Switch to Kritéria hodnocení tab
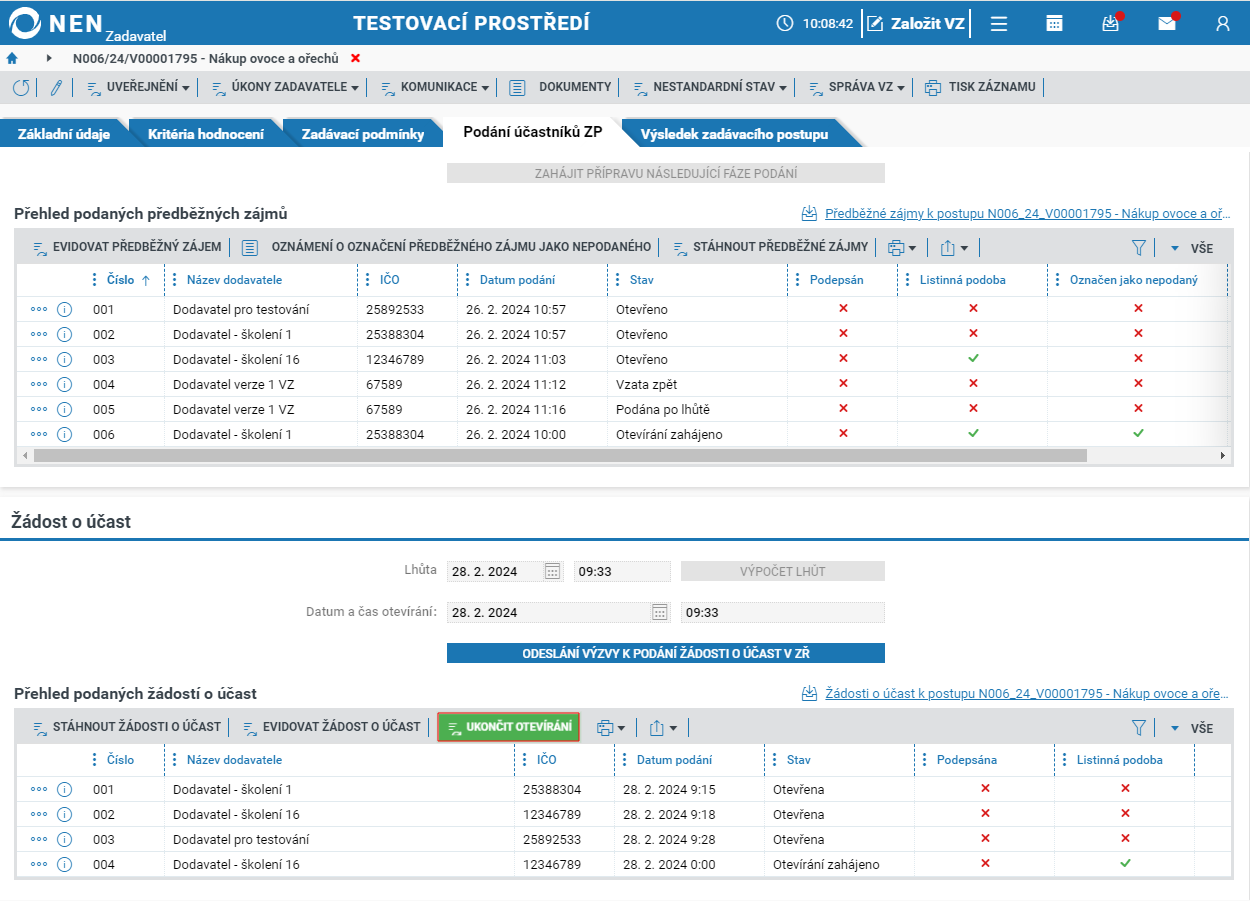 pyautogui.click(x=206, y=133)
